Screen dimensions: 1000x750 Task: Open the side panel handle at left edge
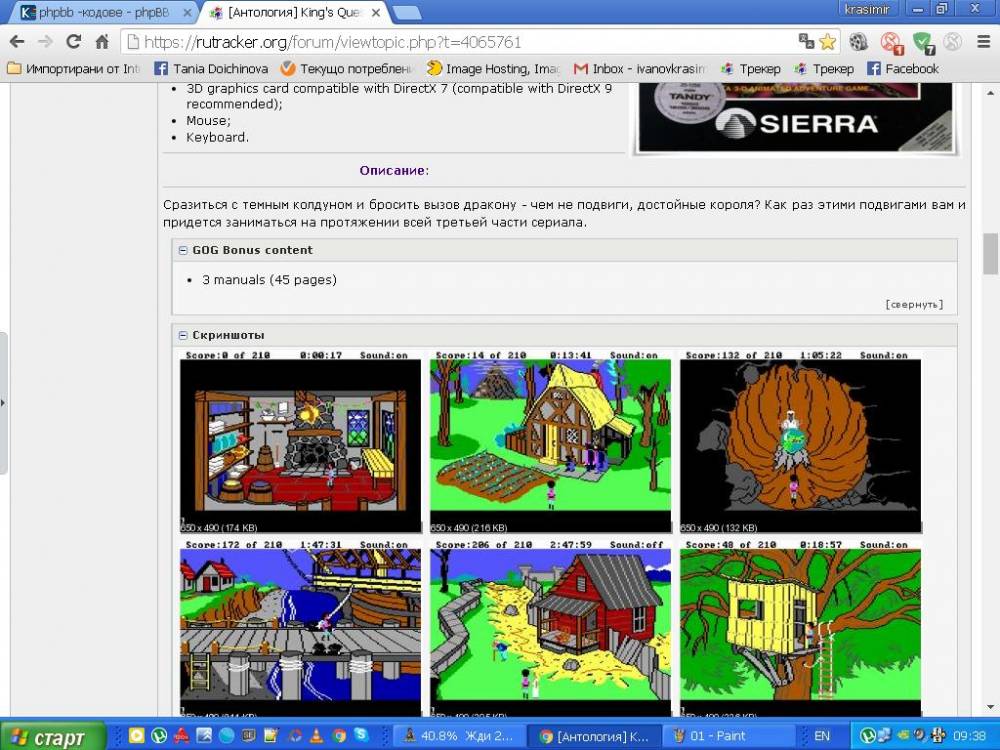click(x=3, y=403)
